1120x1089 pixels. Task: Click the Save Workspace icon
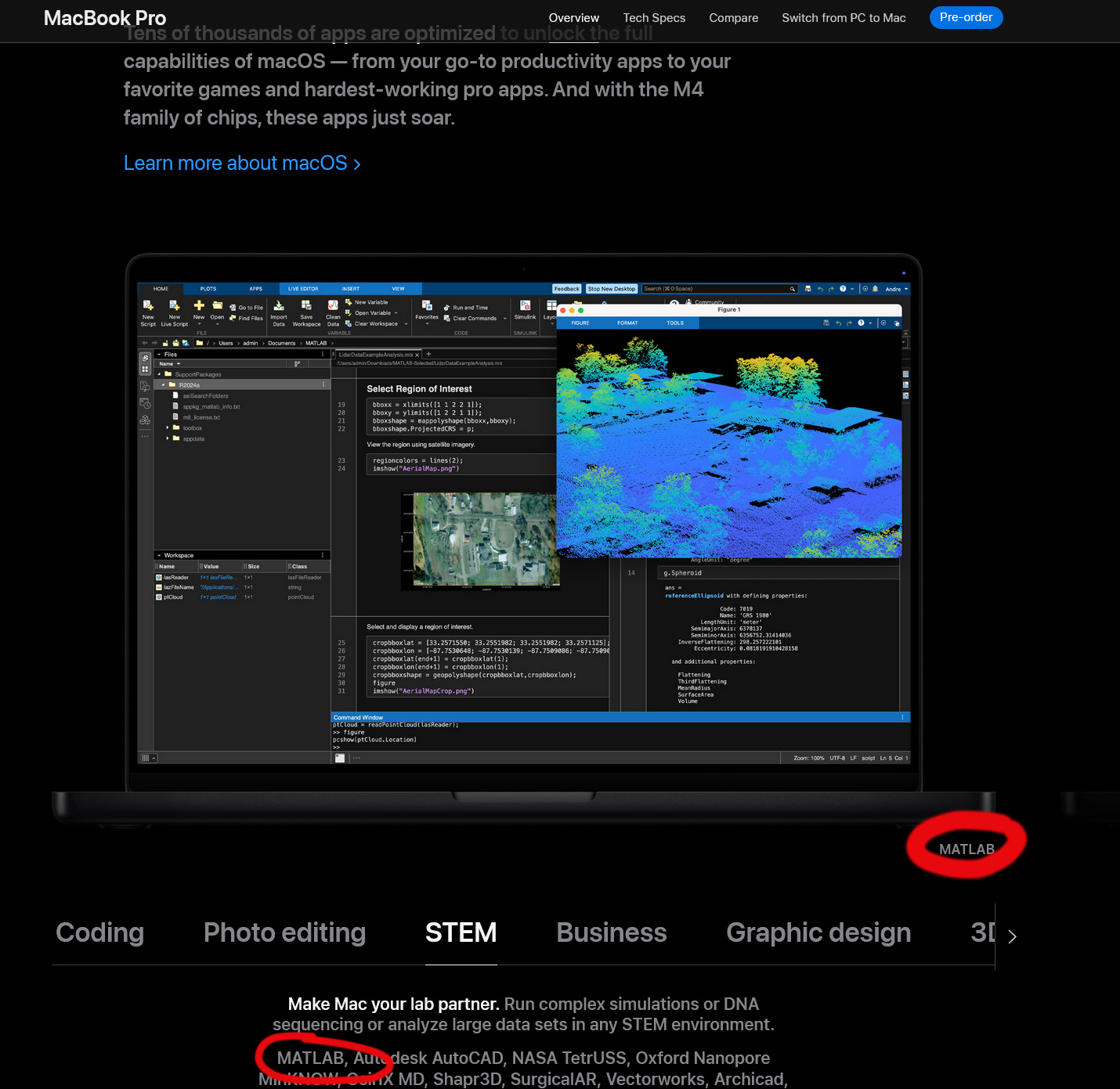pos(306,305)
